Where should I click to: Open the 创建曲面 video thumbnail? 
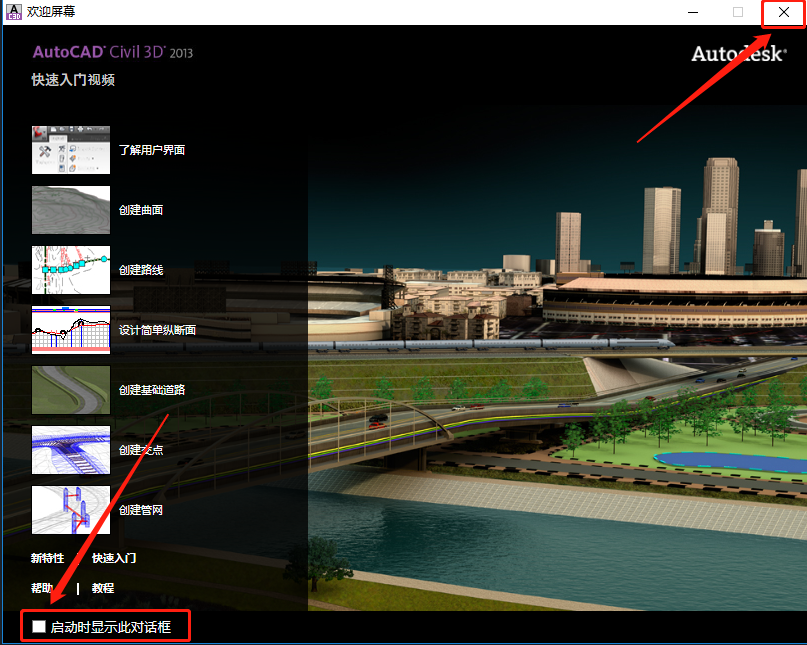71,210
